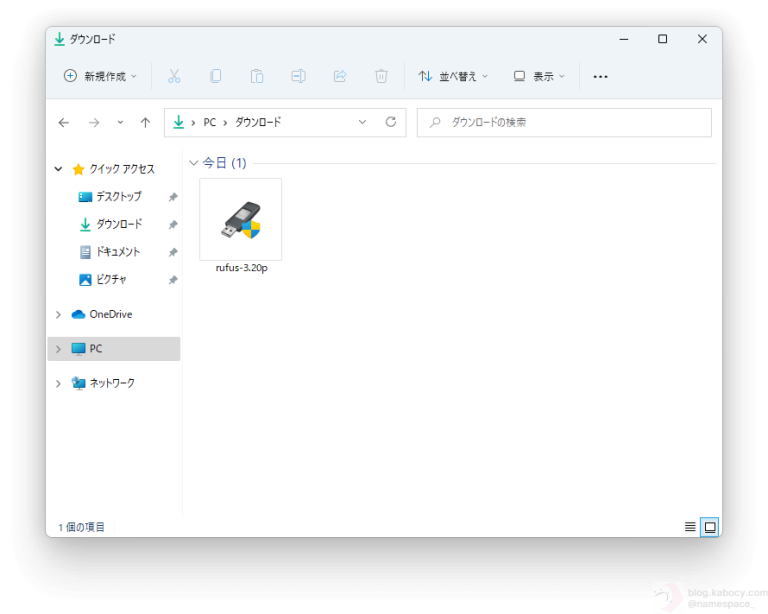The image size is (768, 614).
Task: Go up one folder level
Action: (145, 122)
